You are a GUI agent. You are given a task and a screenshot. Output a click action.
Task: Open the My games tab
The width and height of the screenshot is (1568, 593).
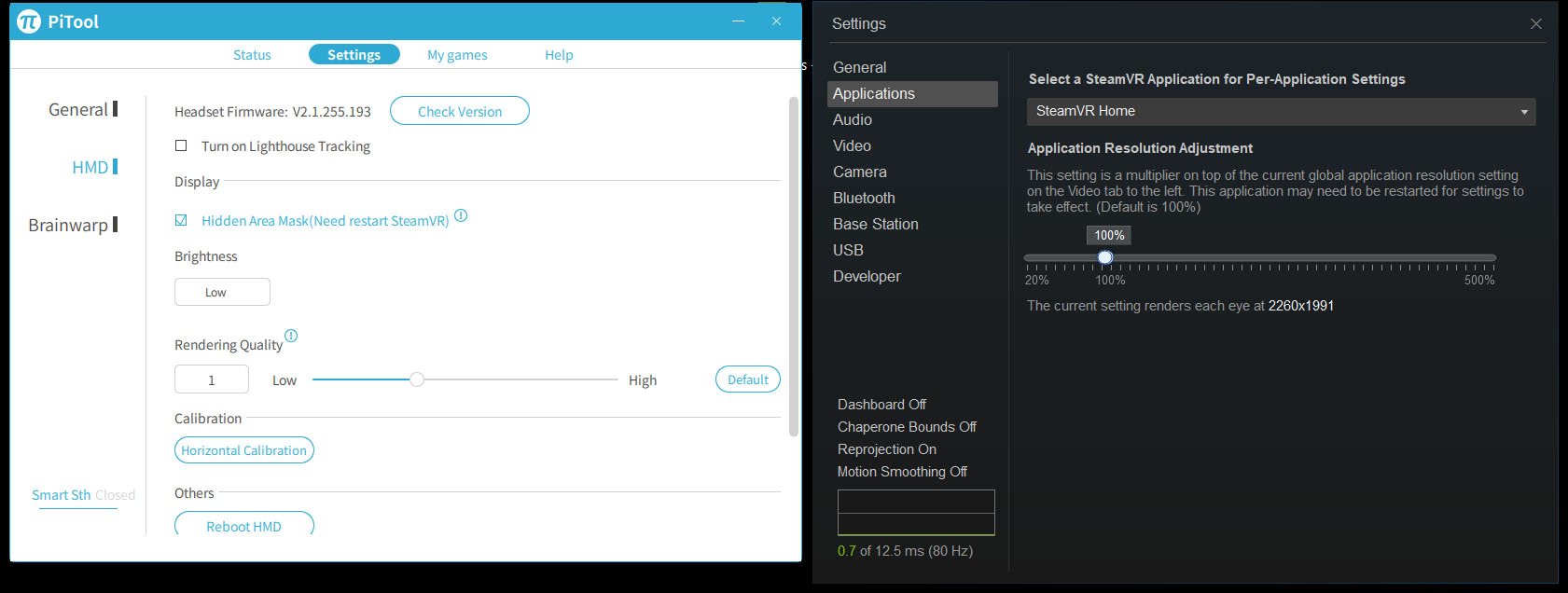pos(457,55)
